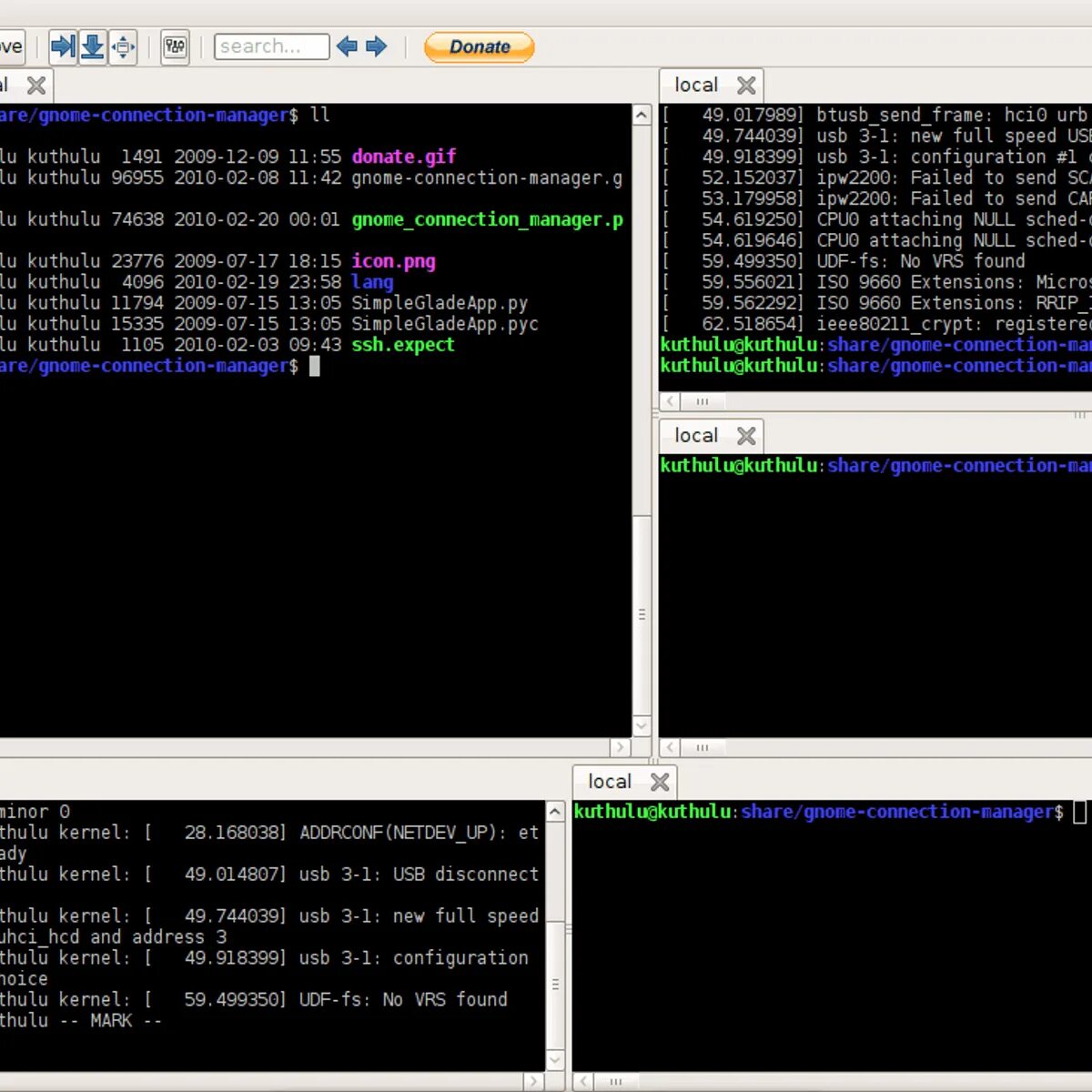Click the cursor at main terminal prompt
1092x1092 pixels.
pyautogui.click(x=315, y=367)
